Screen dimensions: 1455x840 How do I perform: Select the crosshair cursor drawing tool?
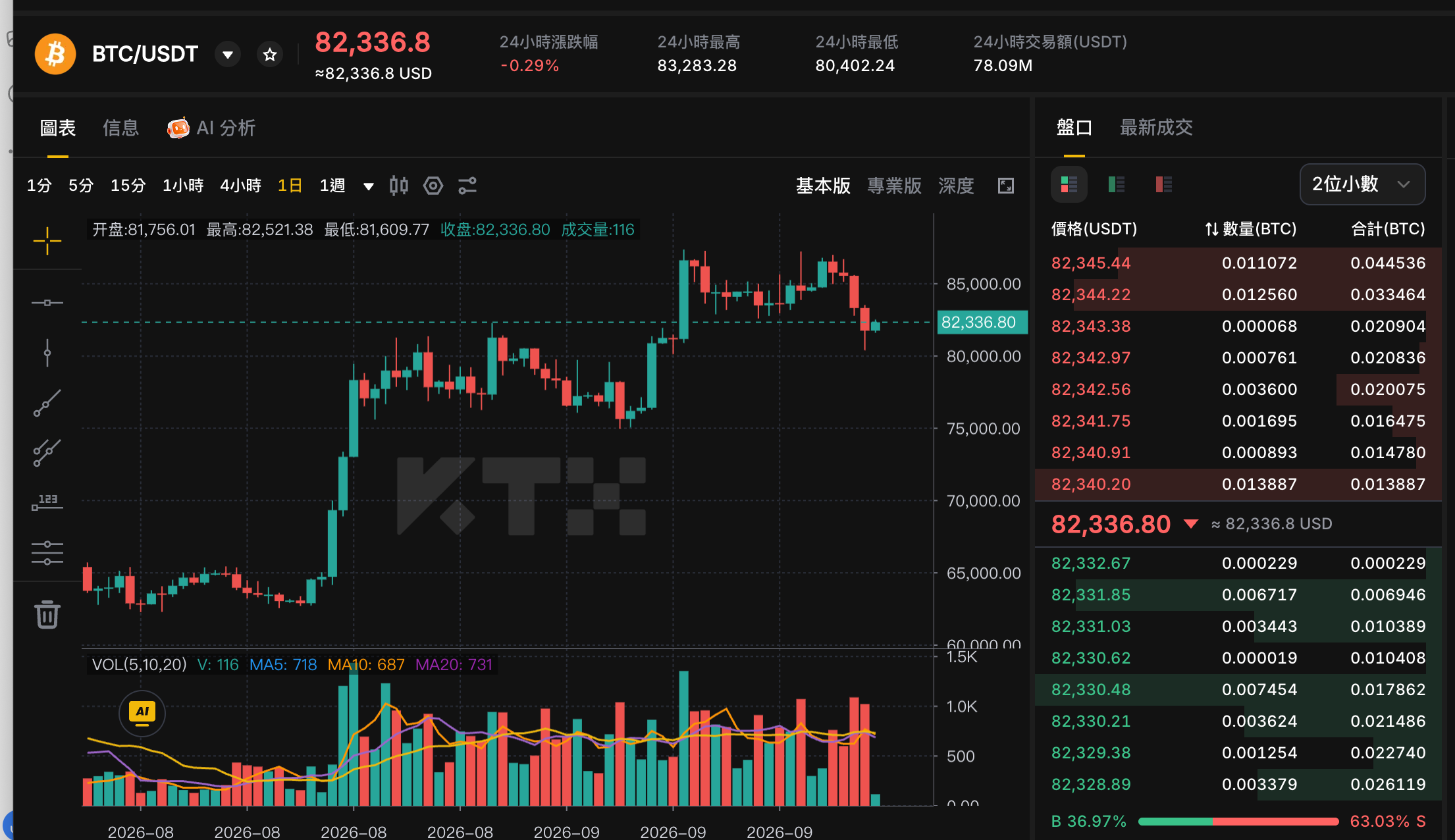(47, 241)
